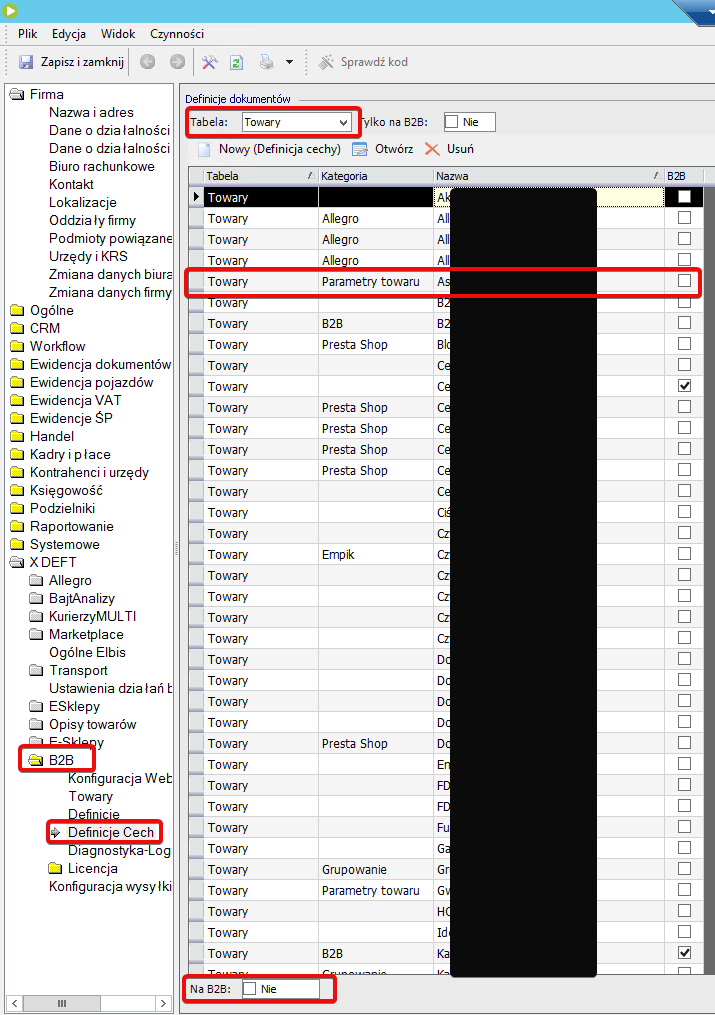Open the printer options dropdown arrow
This screenshot has width=715, height=1015.
pyautogui.click(x=289, y=62)
